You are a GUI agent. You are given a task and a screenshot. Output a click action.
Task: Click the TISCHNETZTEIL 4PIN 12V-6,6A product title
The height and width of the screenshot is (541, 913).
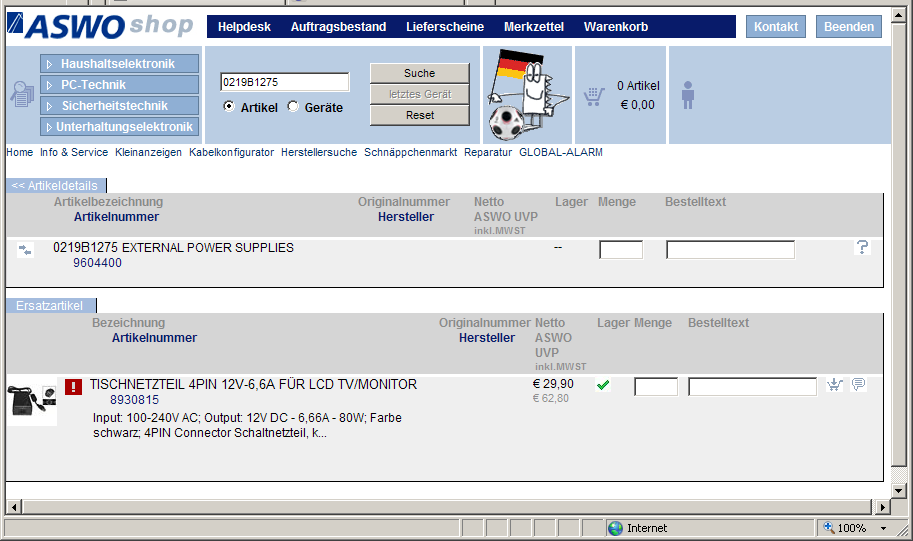coord(253,384)
